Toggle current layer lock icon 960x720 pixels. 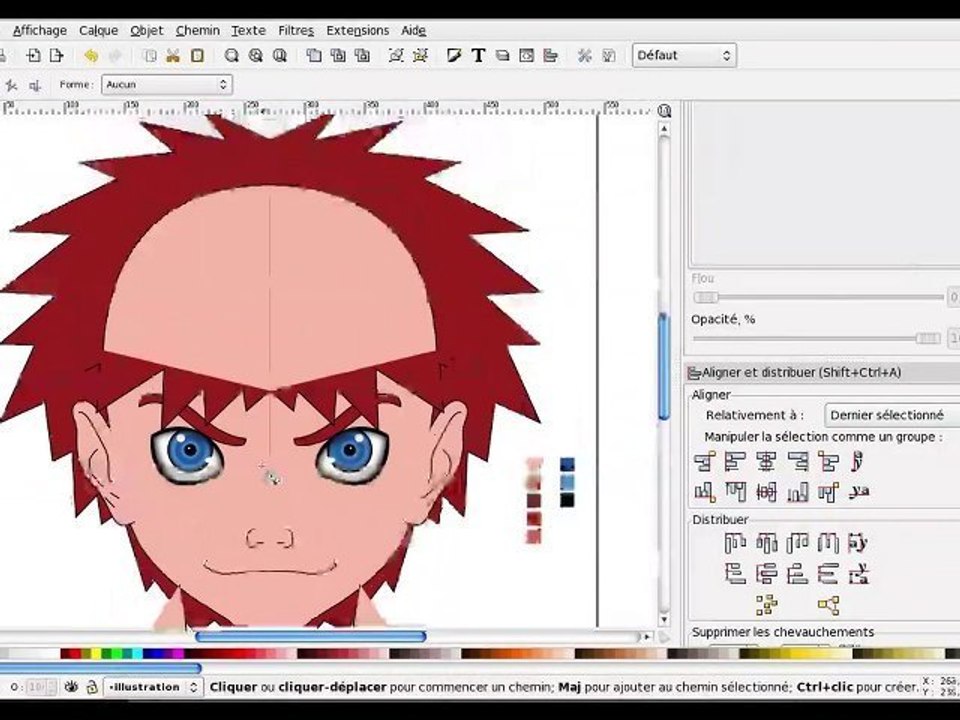[91, 687]
